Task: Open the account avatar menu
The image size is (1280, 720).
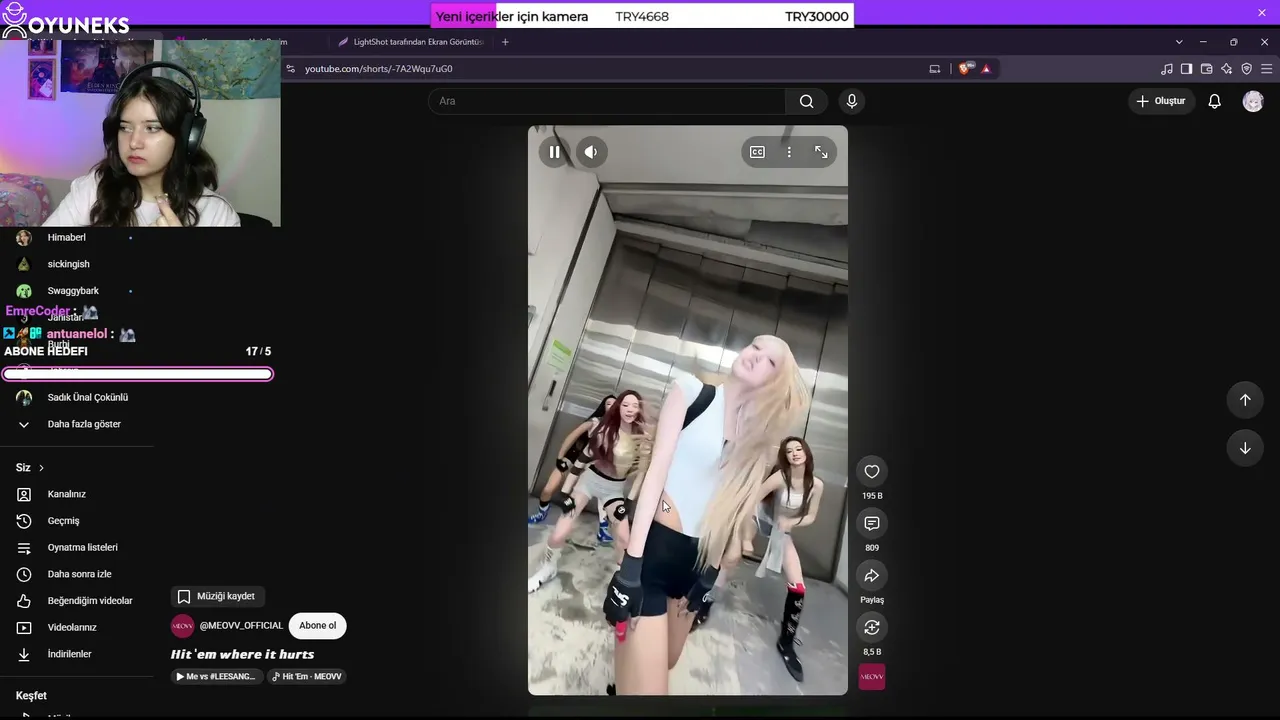Action: tap(1253, 101)
